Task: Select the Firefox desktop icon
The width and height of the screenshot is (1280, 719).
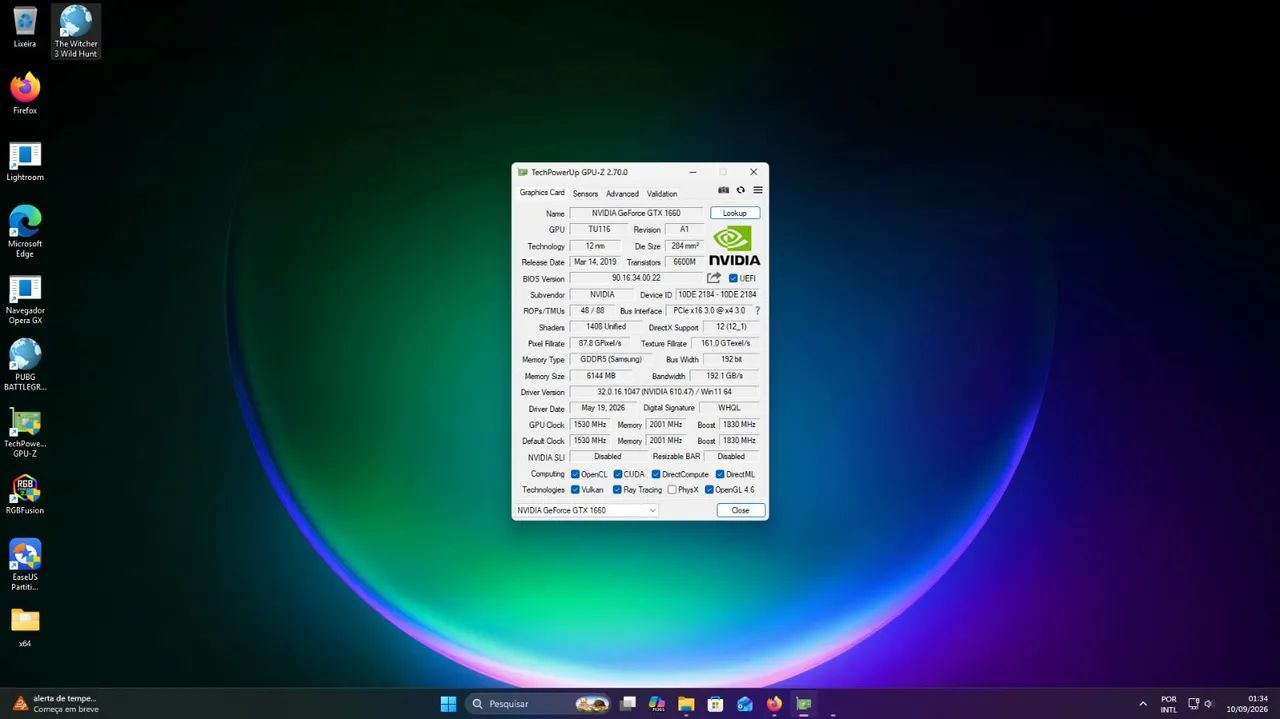Action: pos(25,93)
